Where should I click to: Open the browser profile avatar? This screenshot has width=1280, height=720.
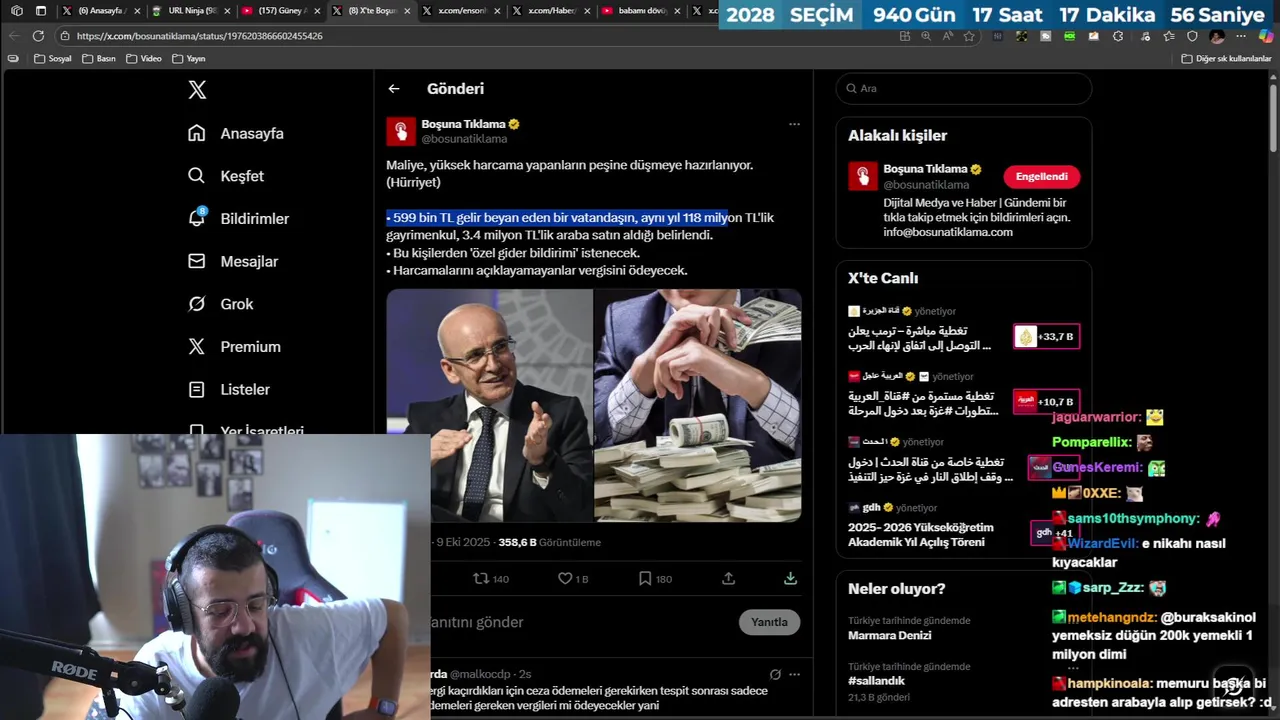[x=1217, y=36]
